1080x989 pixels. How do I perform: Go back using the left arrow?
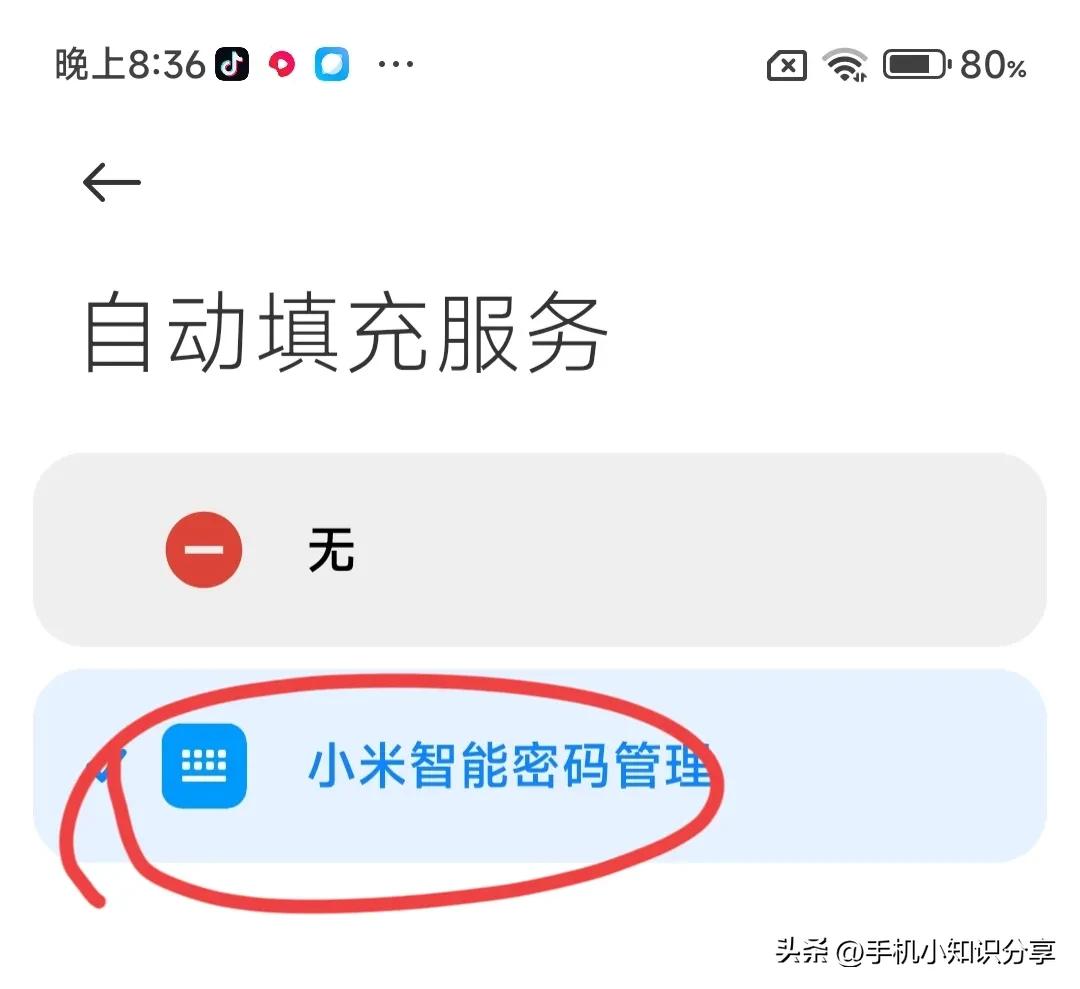112,183
